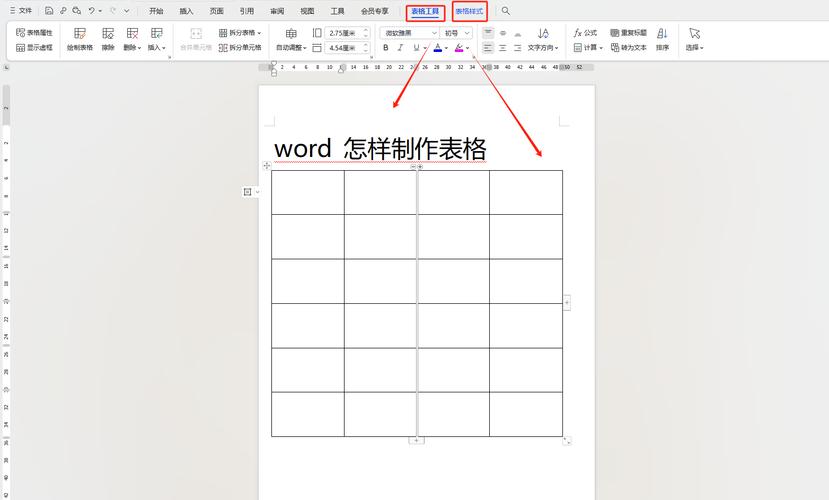Click the Save icon in quick access bar
The width and height of the screenshot is (829, 500).
click(49, 11)
